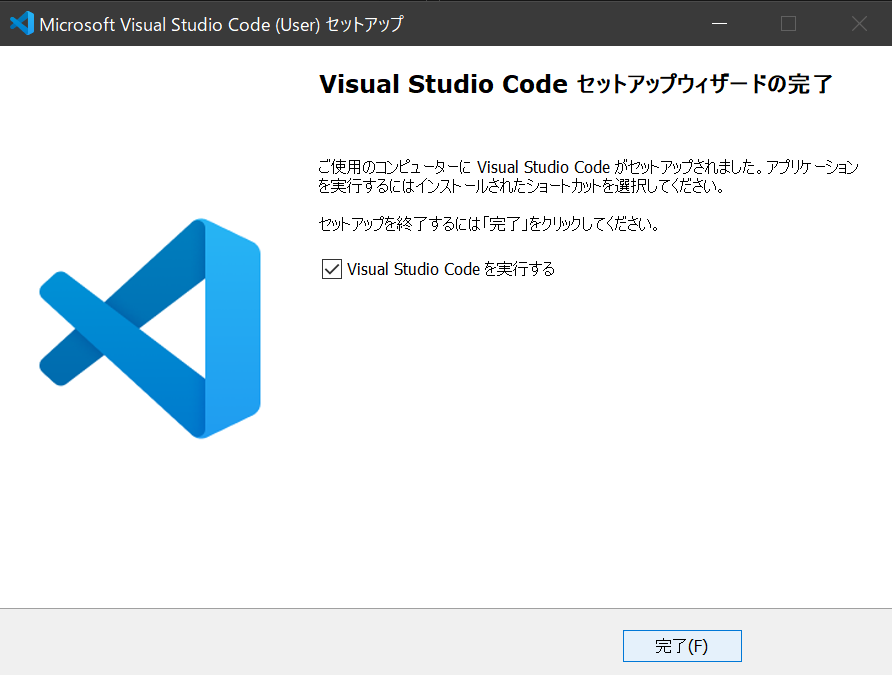The width and height of the screenshot is (892, 675).
Task: Click the 完了(F) button to finish setup
Action: [x=682, y=646]
